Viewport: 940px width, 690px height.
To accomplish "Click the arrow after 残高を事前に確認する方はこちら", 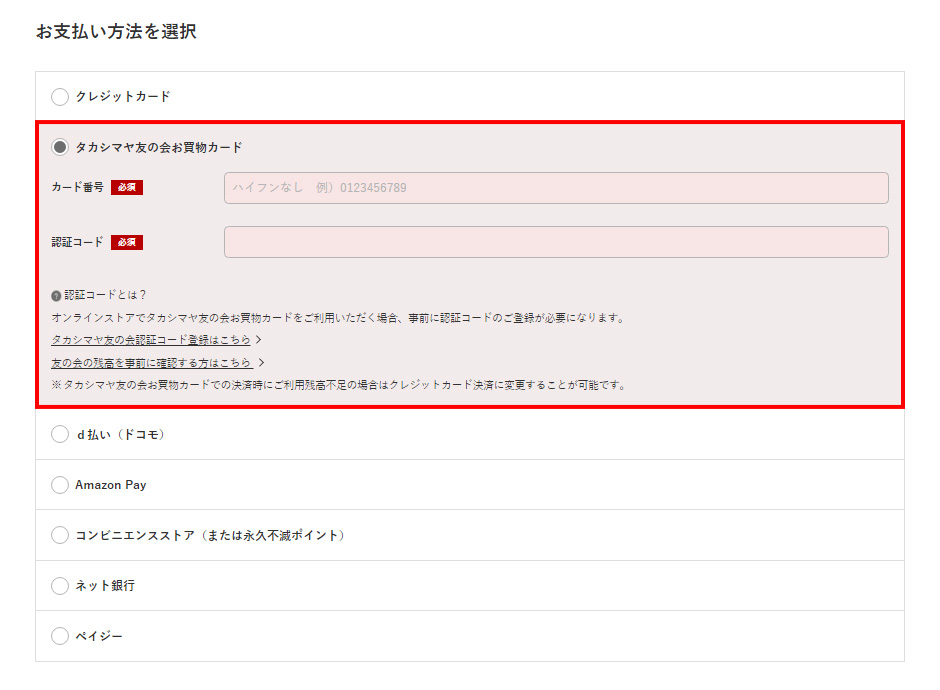I will click(x=261, y=362).
